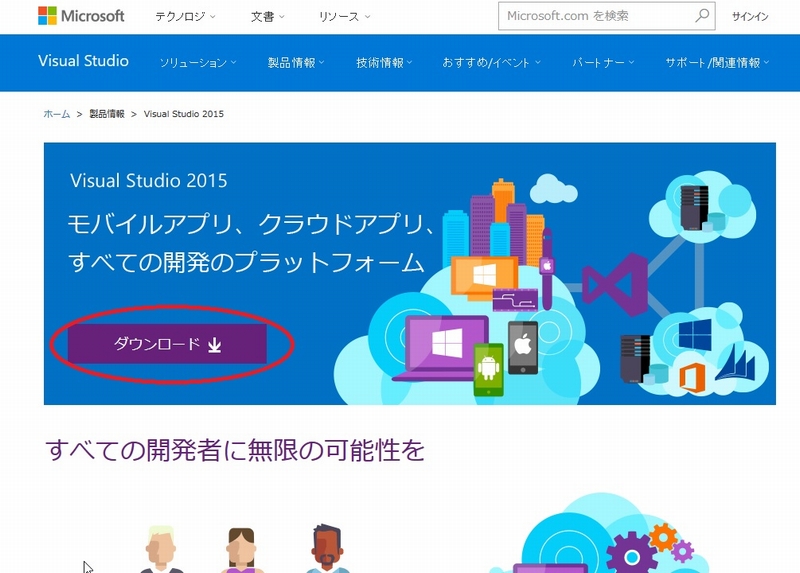Click the Apple watch icon

[x=547, y=269]
